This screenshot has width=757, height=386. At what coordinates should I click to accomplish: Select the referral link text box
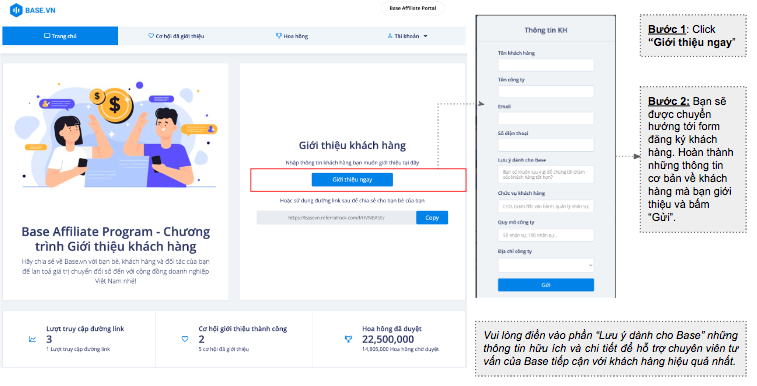coord(336,218)
